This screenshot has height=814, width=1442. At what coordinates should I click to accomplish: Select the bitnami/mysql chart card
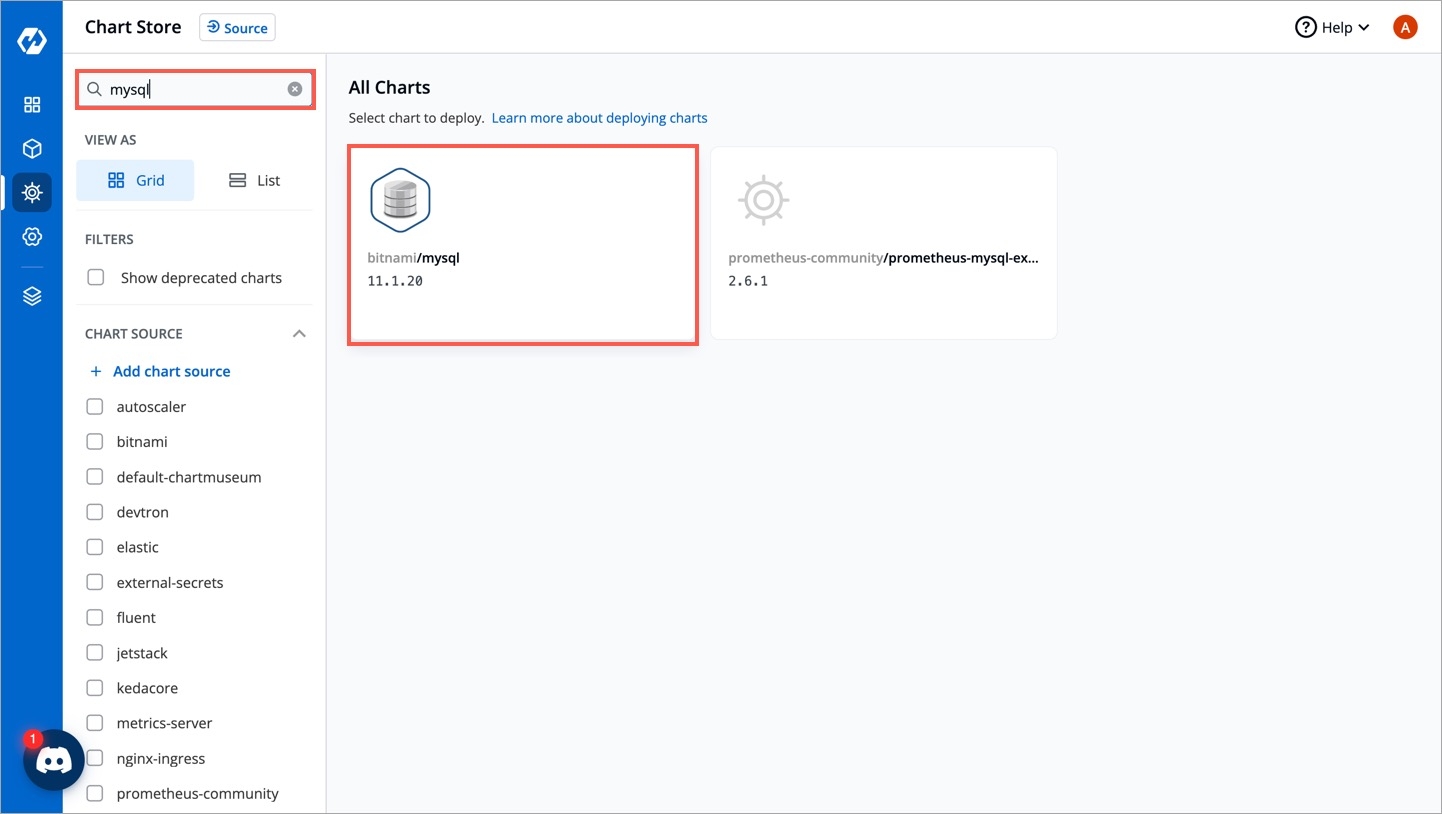point(522,246)
